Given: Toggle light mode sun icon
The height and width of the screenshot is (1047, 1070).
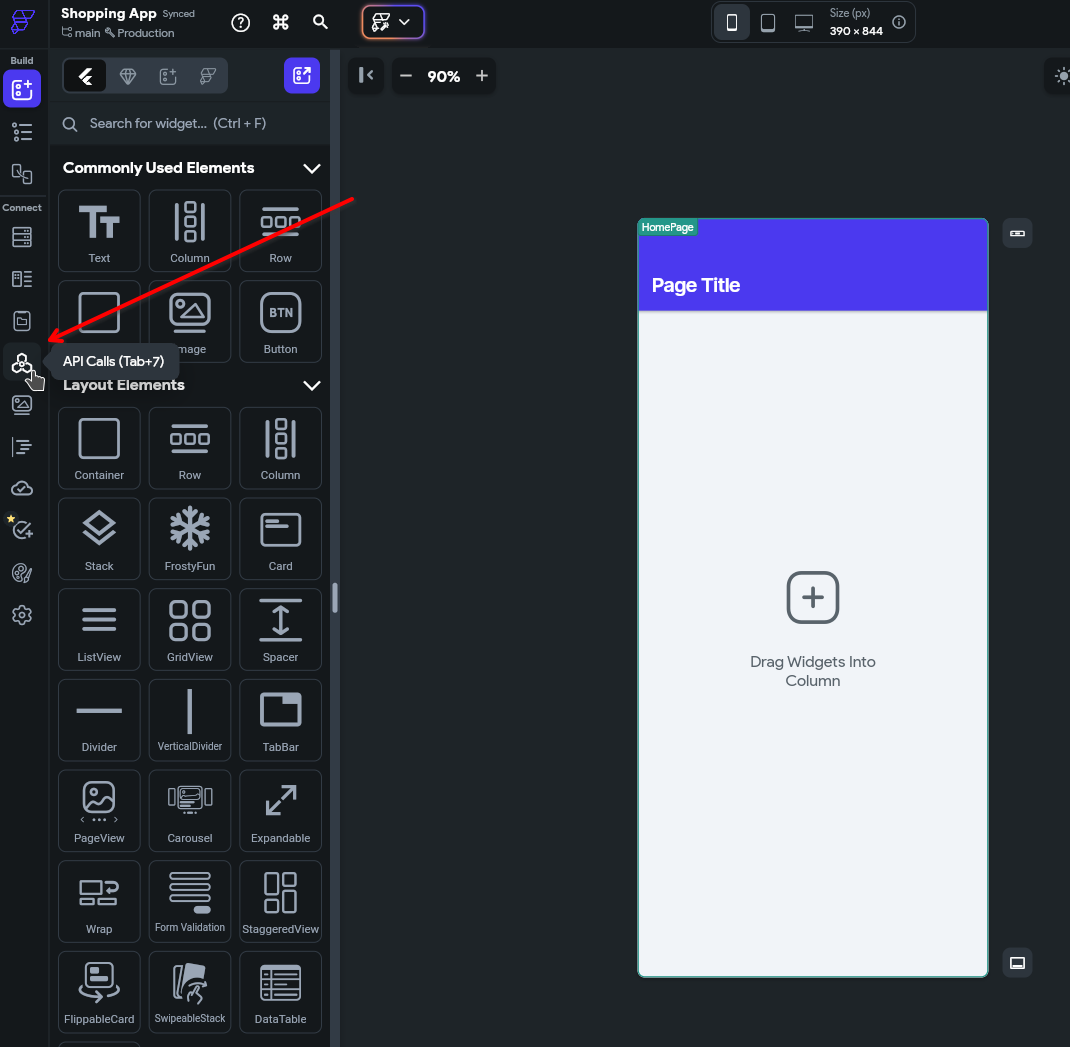Looking at the screenshot, I should 1061,76.
